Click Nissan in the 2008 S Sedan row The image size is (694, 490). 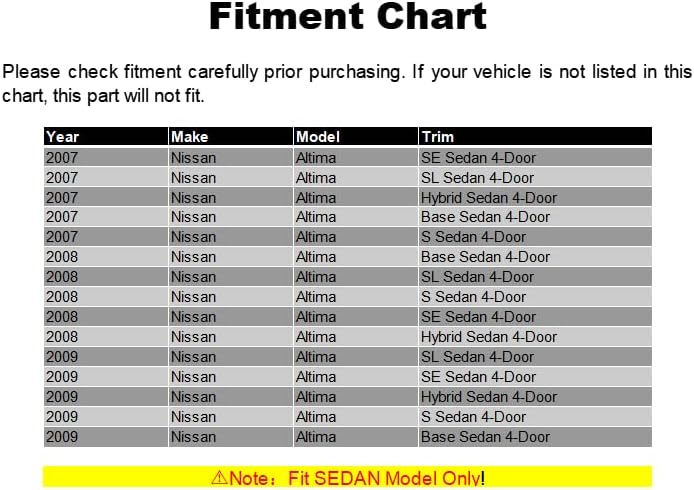pos(193,297)
